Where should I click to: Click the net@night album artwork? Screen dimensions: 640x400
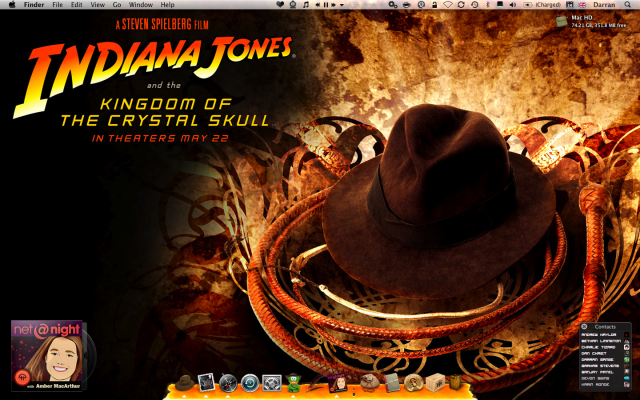tap(46, 356)
